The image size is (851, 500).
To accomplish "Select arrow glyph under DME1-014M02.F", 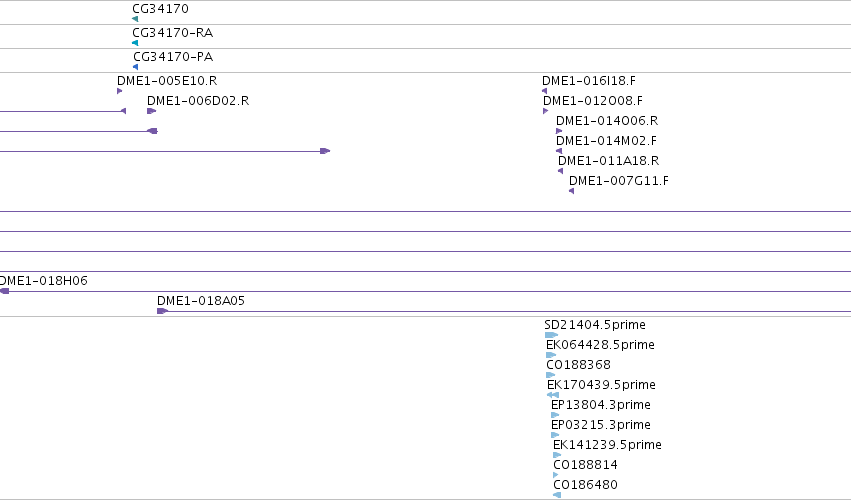I will 559,151.
